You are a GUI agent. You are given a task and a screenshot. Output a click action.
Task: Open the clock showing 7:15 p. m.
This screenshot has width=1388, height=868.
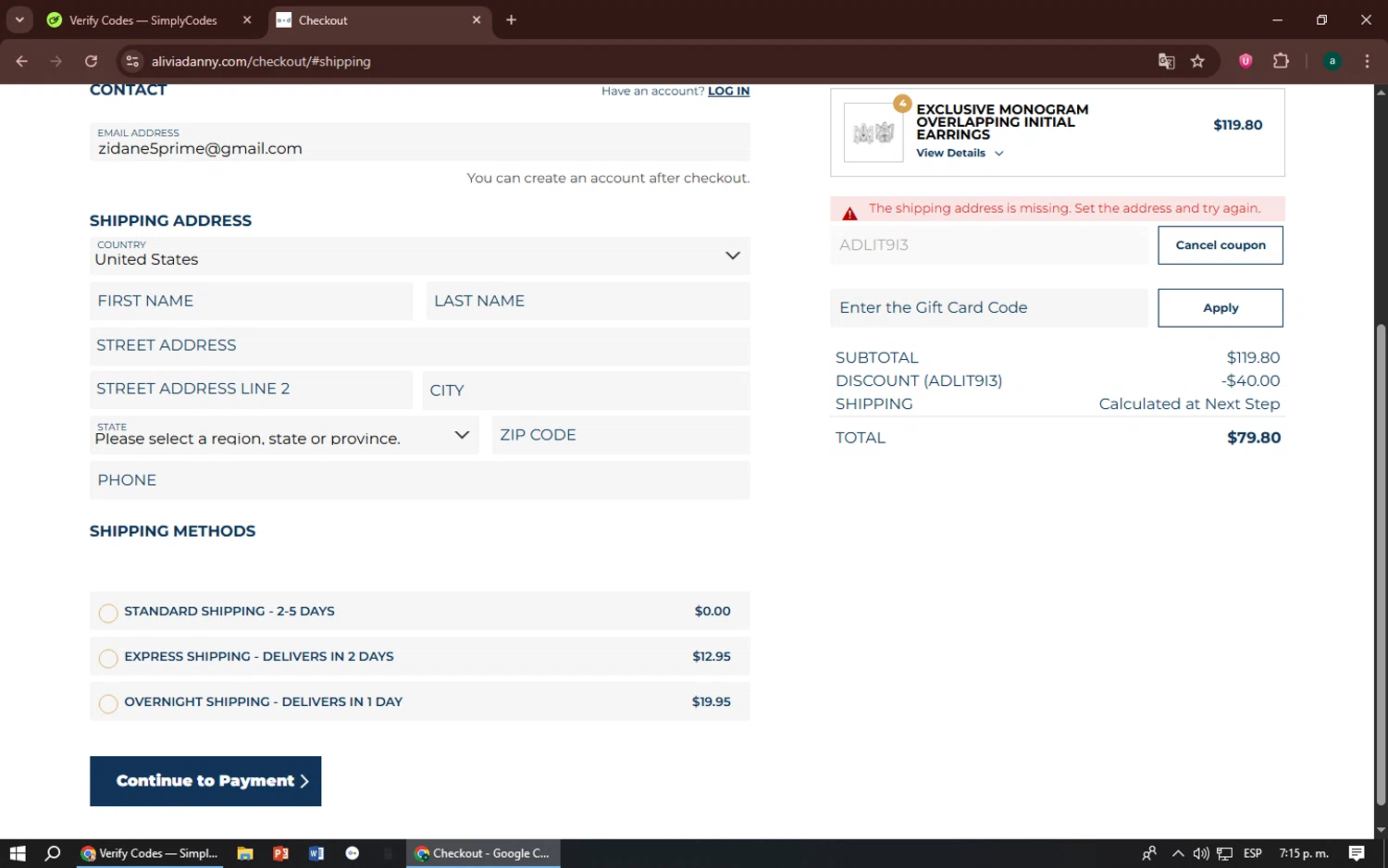point(1303,853)
